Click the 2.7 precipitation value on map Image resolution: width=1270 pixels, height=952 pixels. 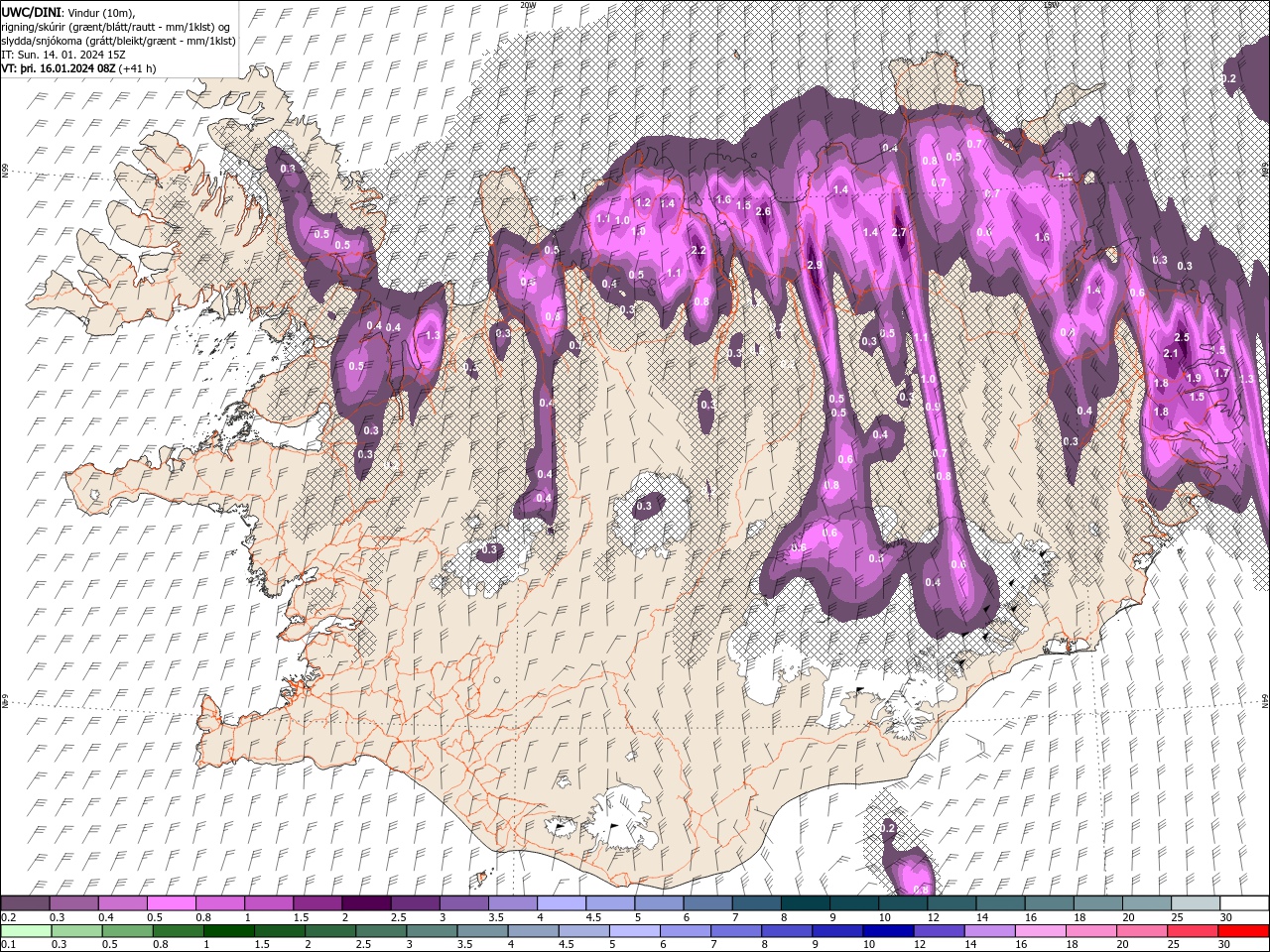point(900,232)
